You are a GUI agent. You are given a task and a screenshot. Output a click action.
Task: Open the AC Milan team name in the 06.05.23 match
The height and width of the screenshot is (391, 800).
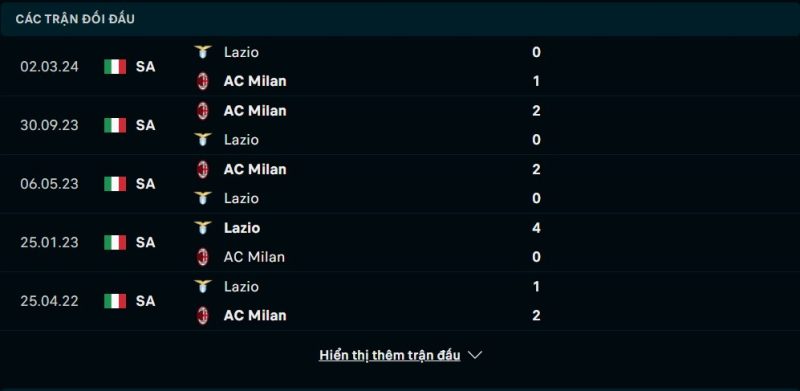255,169
